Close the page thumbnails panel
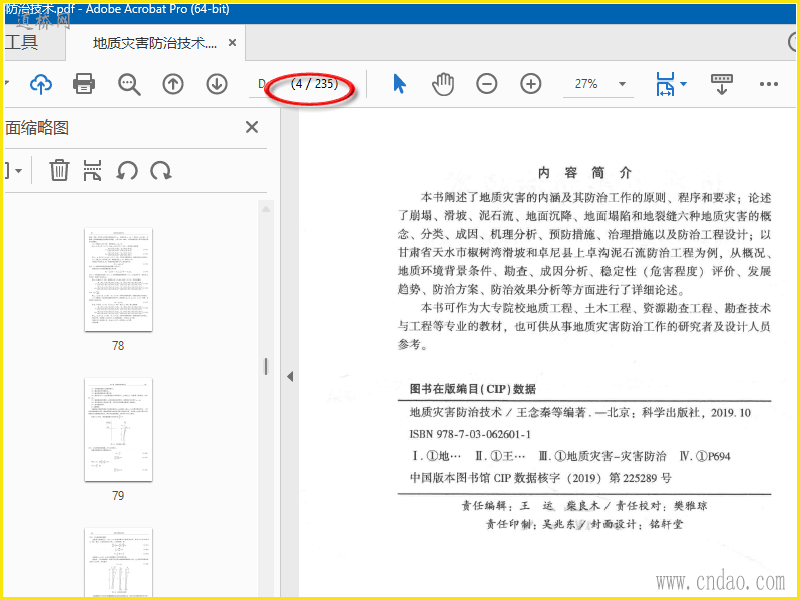Image resolution: width=800 pixels, height=600 pixels. pos(252,127)
